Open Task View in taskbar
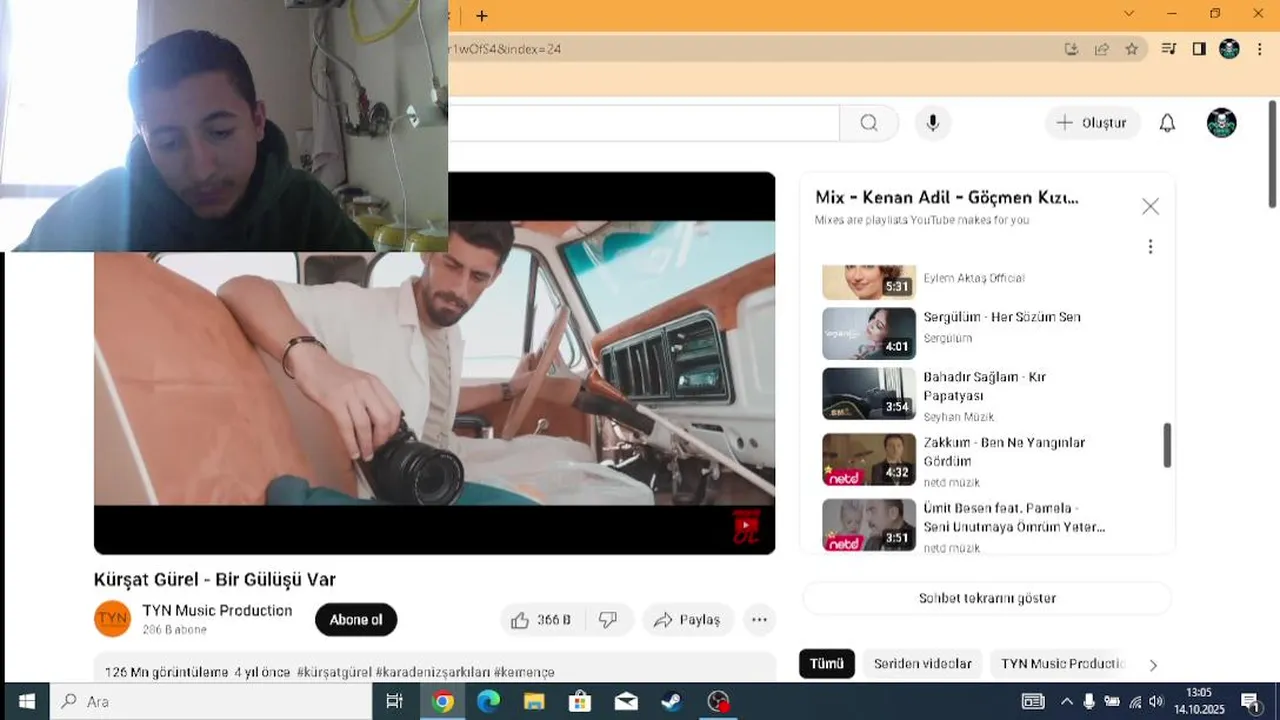This screenshot has height=720, width=1280. pos(395,702)
